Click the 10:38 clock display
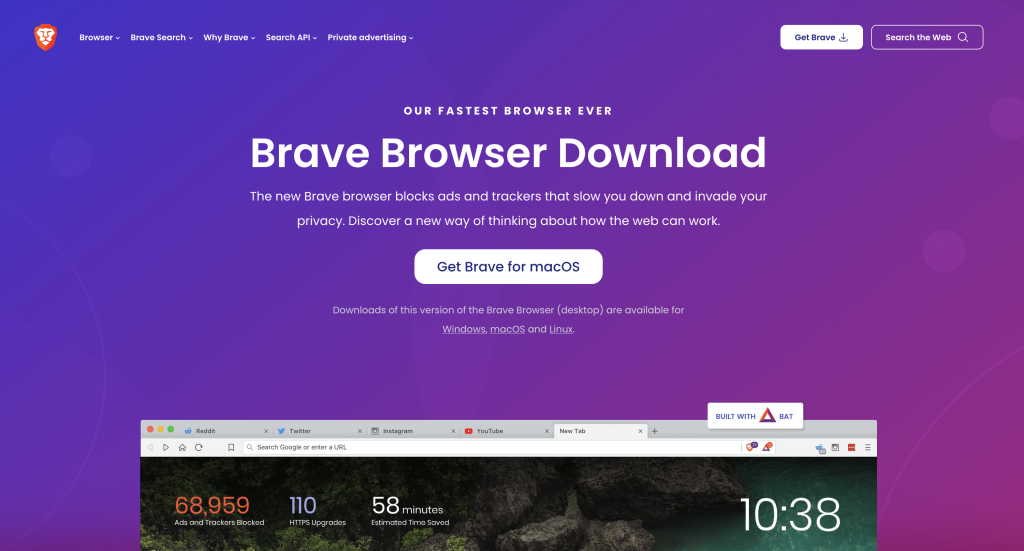Viewport: 1024px width, 551px height. point(790,514)
